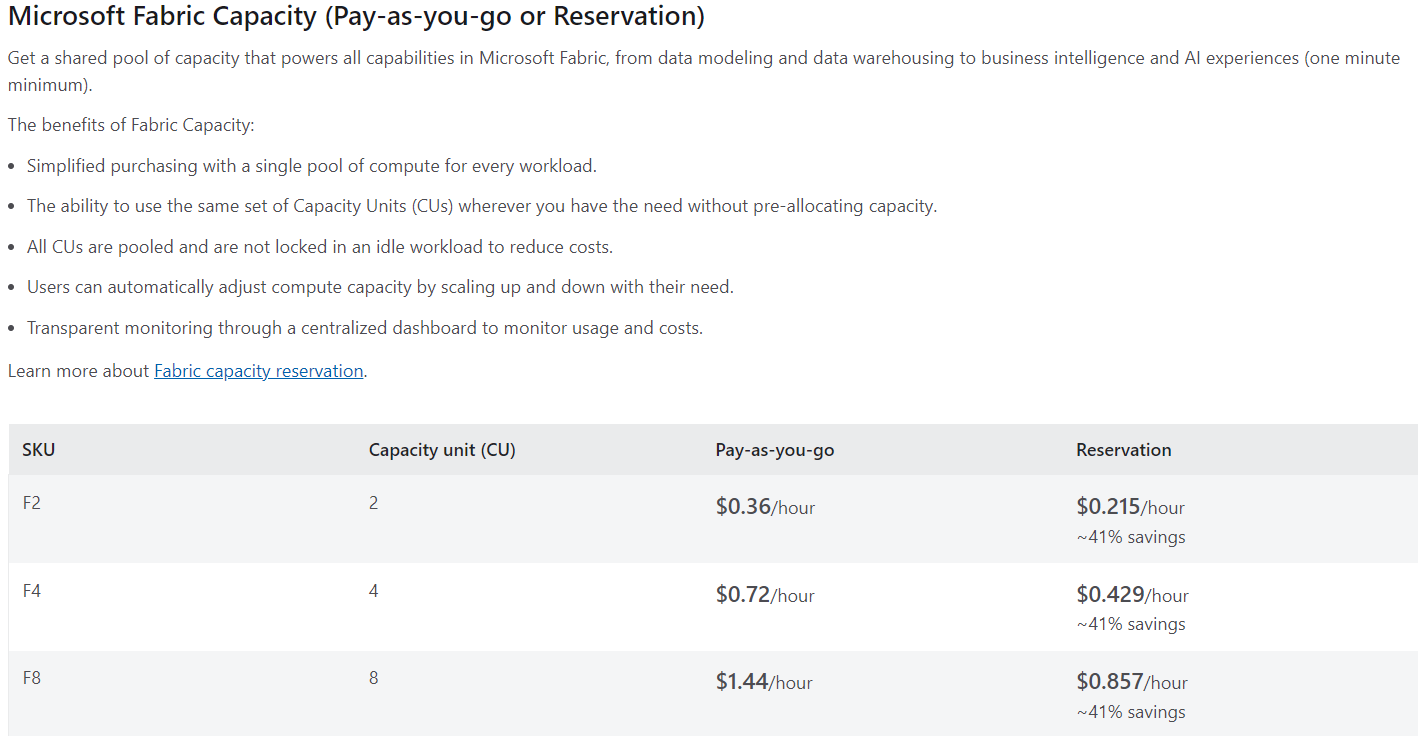Click the F4 SKU cell
Viewport: 1418px width, 736px height.
click(x=32, y=591)
